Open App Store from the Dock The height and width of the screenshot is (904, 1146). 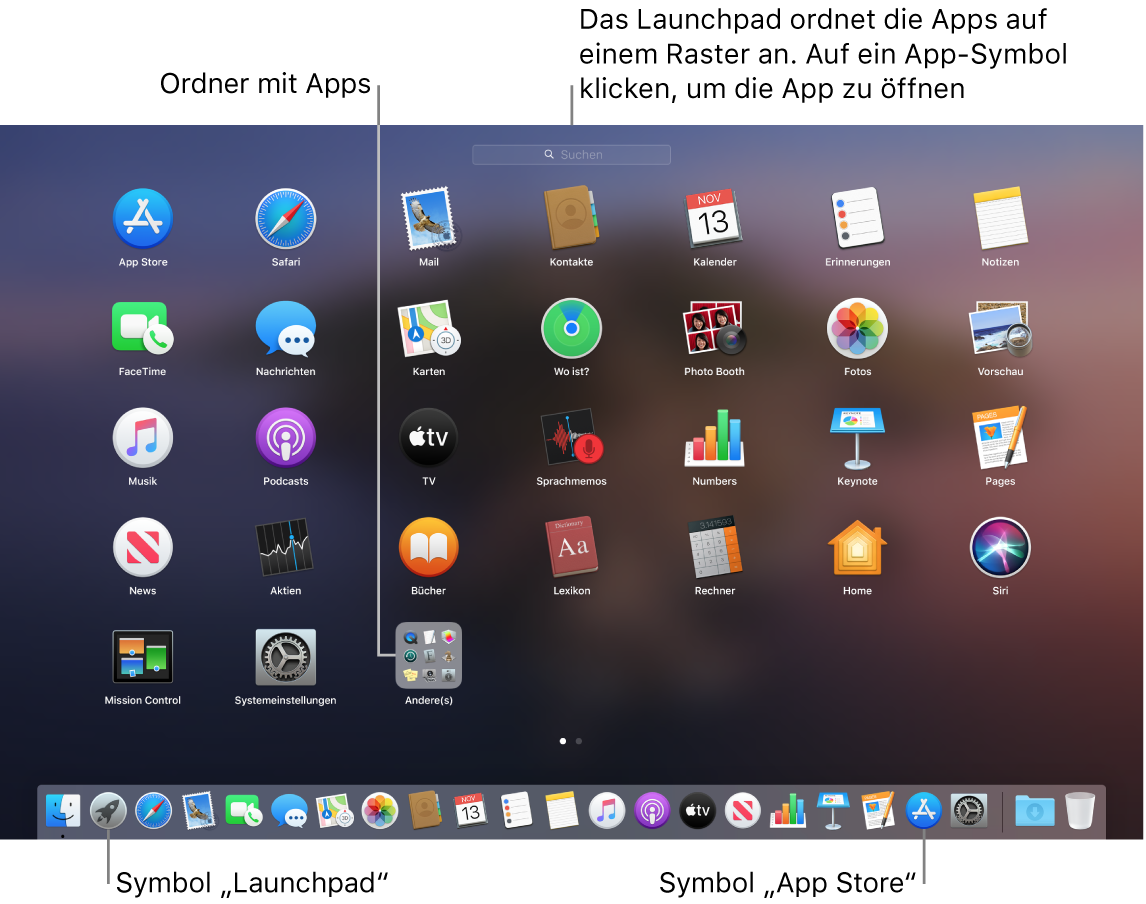tap(922, 811)
